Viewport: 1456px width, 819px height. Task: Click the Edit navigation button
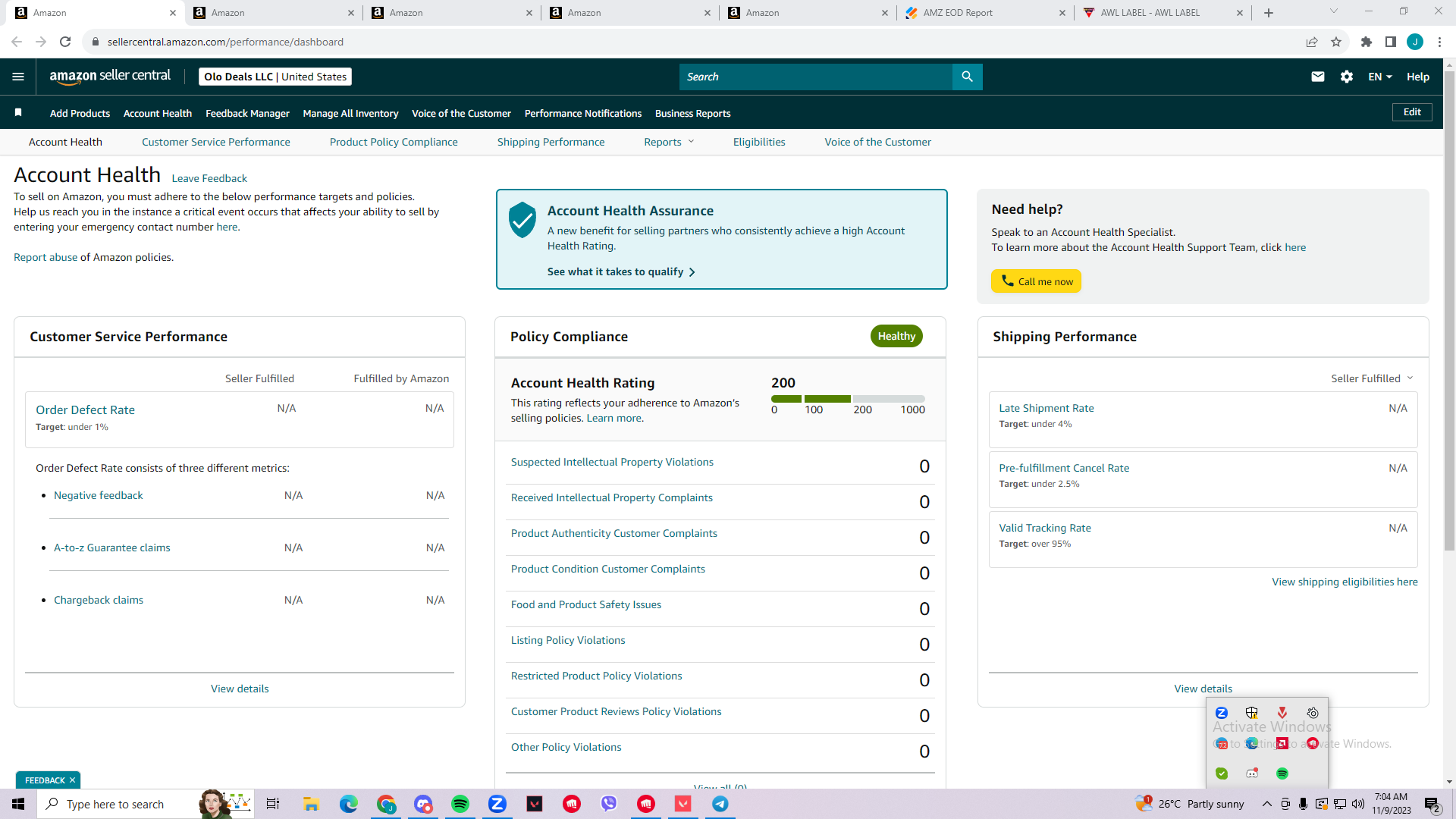1412,112
